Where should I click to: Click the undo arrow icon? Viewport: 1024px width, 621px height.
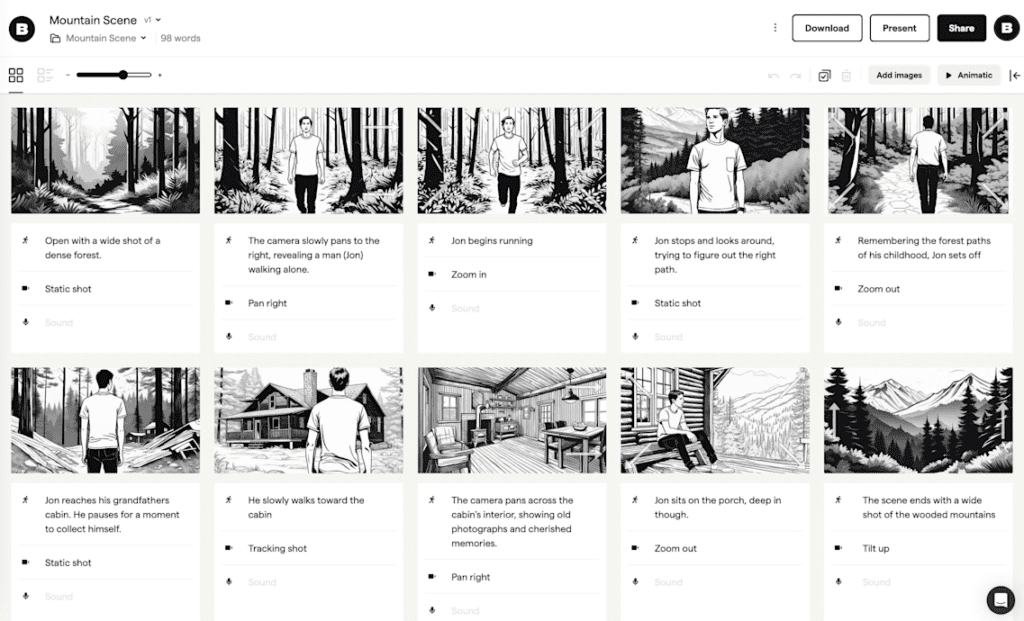(x=773, y=76)
